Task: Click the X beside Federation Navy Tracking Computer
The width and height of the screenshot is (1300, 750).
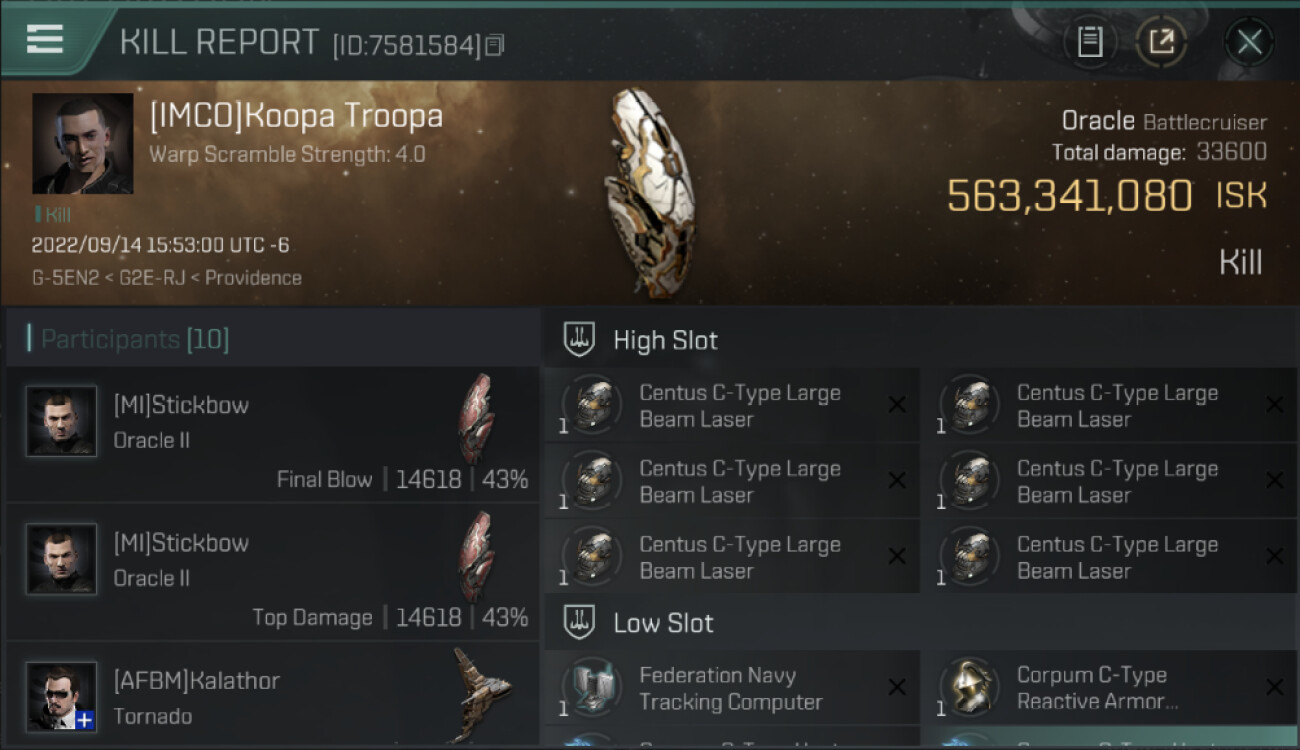Action: click(x=897, y=687)
